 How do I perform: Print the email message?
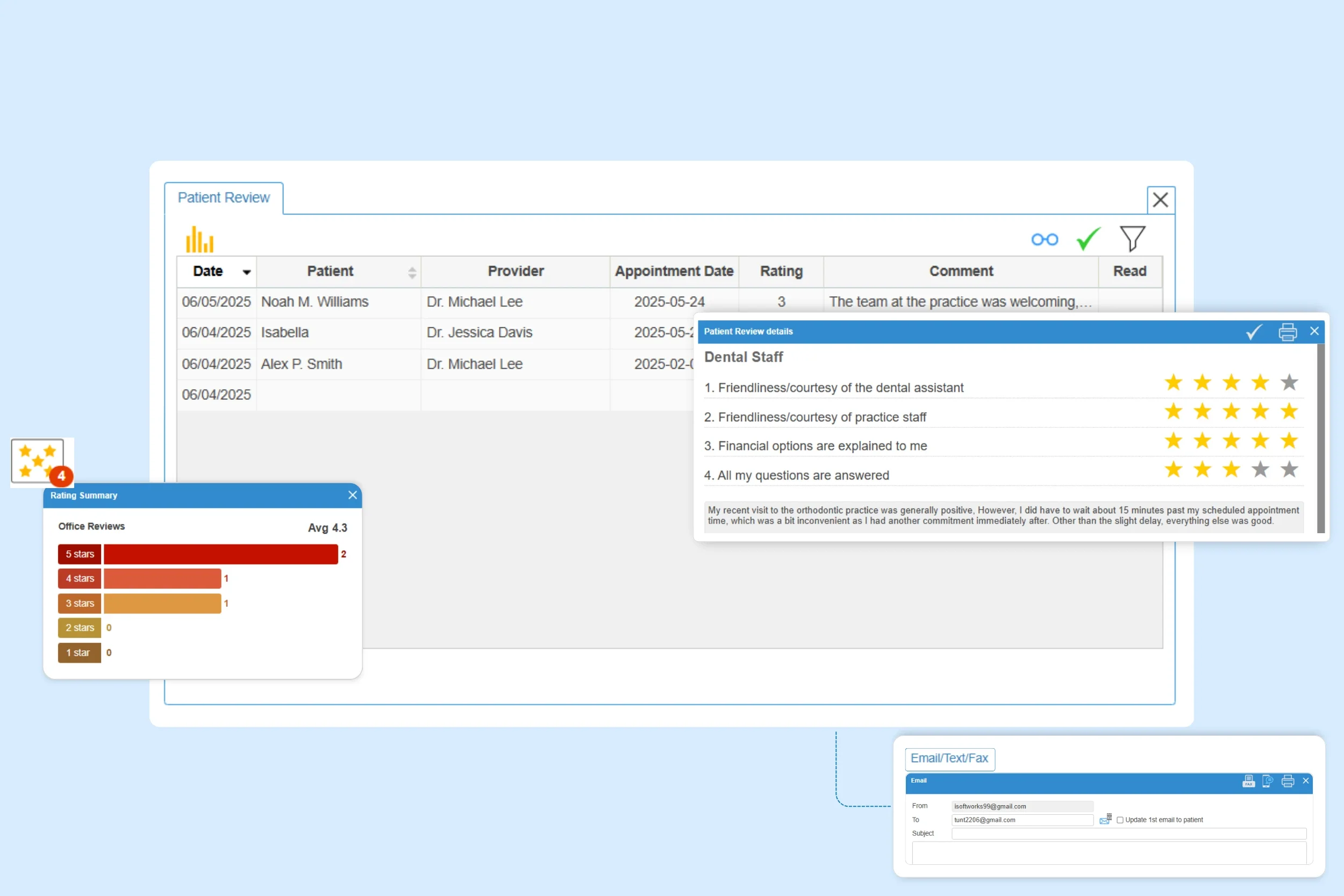(1287, 782)
